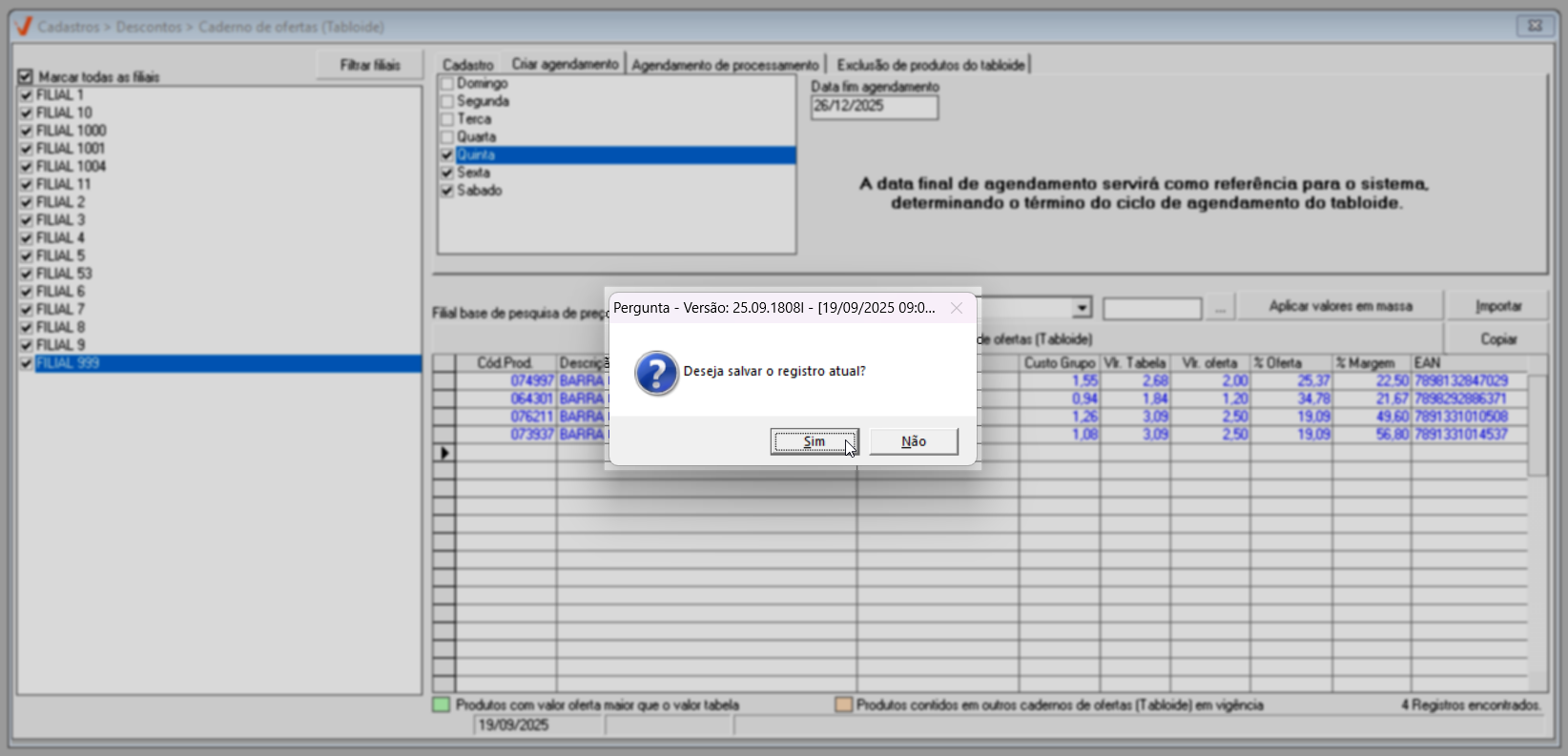Enable the Domingo weekday checkbox

click(446, 83)
